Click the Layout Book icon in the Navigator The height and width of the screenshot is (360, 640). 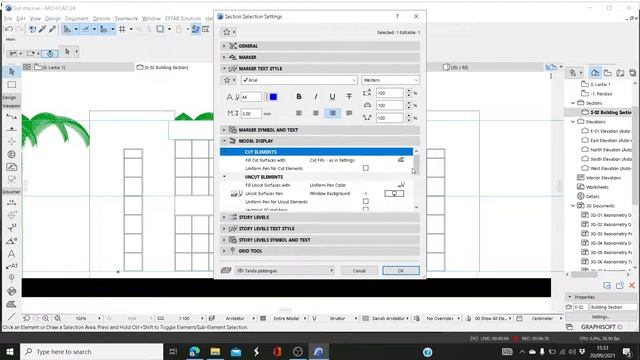(x=620, y=73)
